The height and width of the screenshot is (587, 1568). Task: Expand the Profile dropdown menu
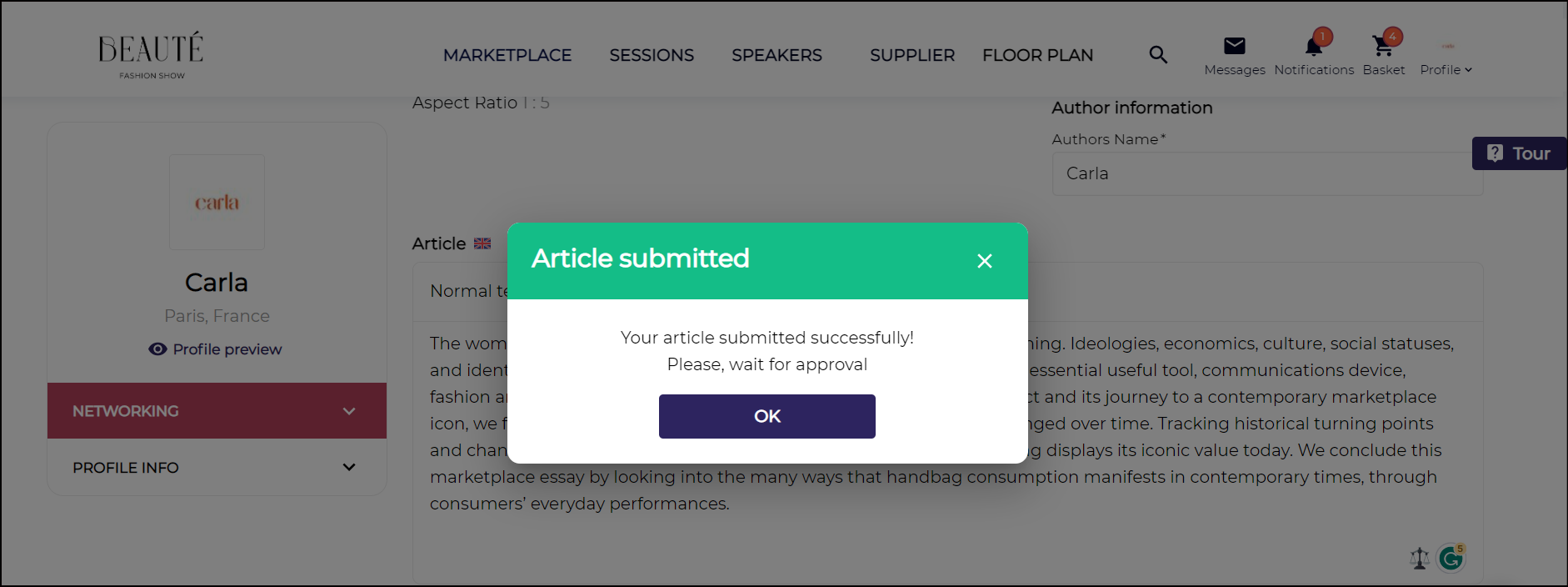pyautogui.click(x=1446, y=69)
